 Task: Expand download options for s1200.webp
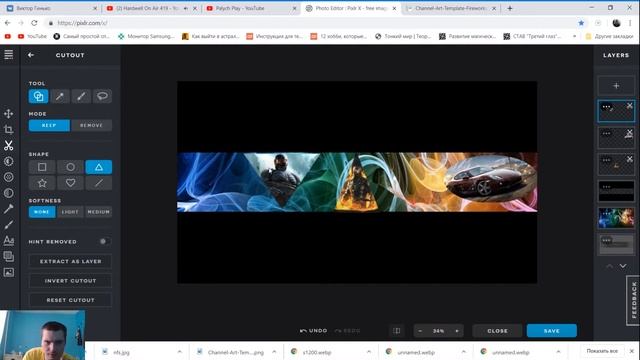click(369, 351)
